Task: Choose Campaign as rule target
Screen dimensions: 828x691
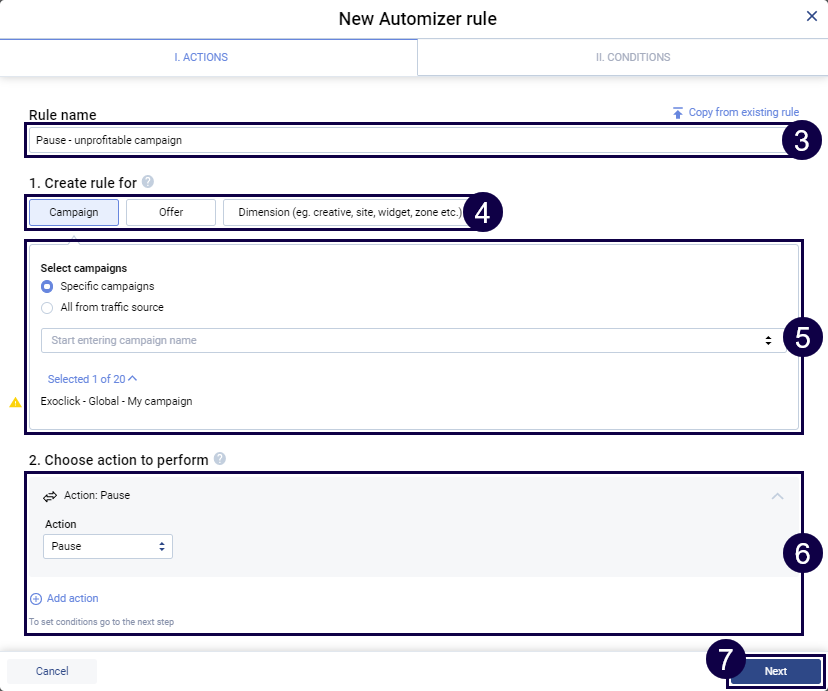Action: (74, 212)
